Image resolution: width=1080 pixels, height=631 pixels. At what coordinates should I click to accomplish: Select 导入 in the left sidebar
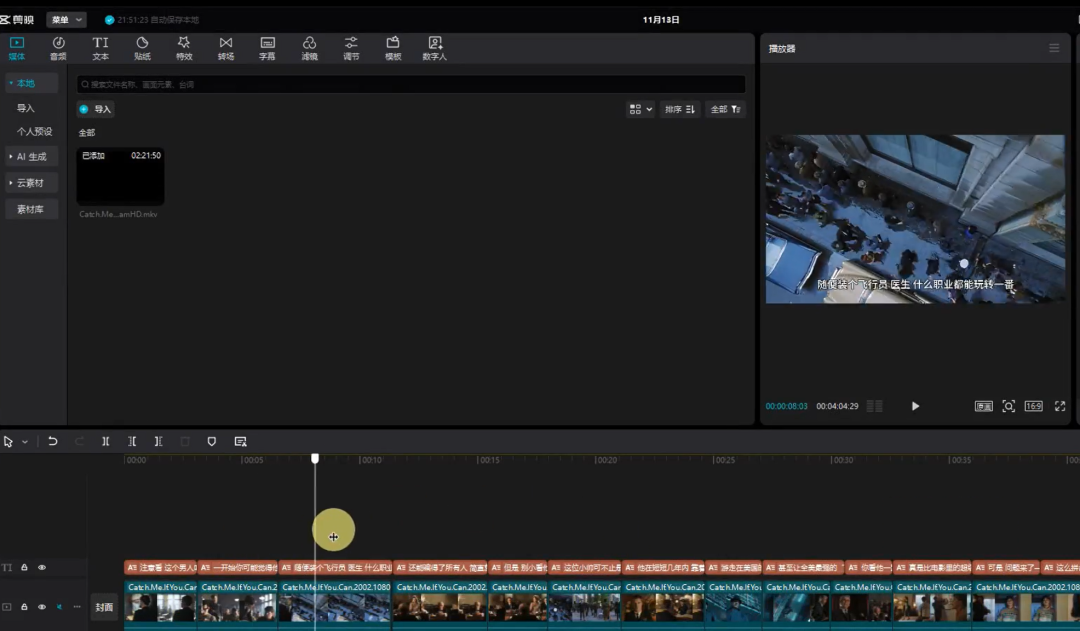point(25,108)
